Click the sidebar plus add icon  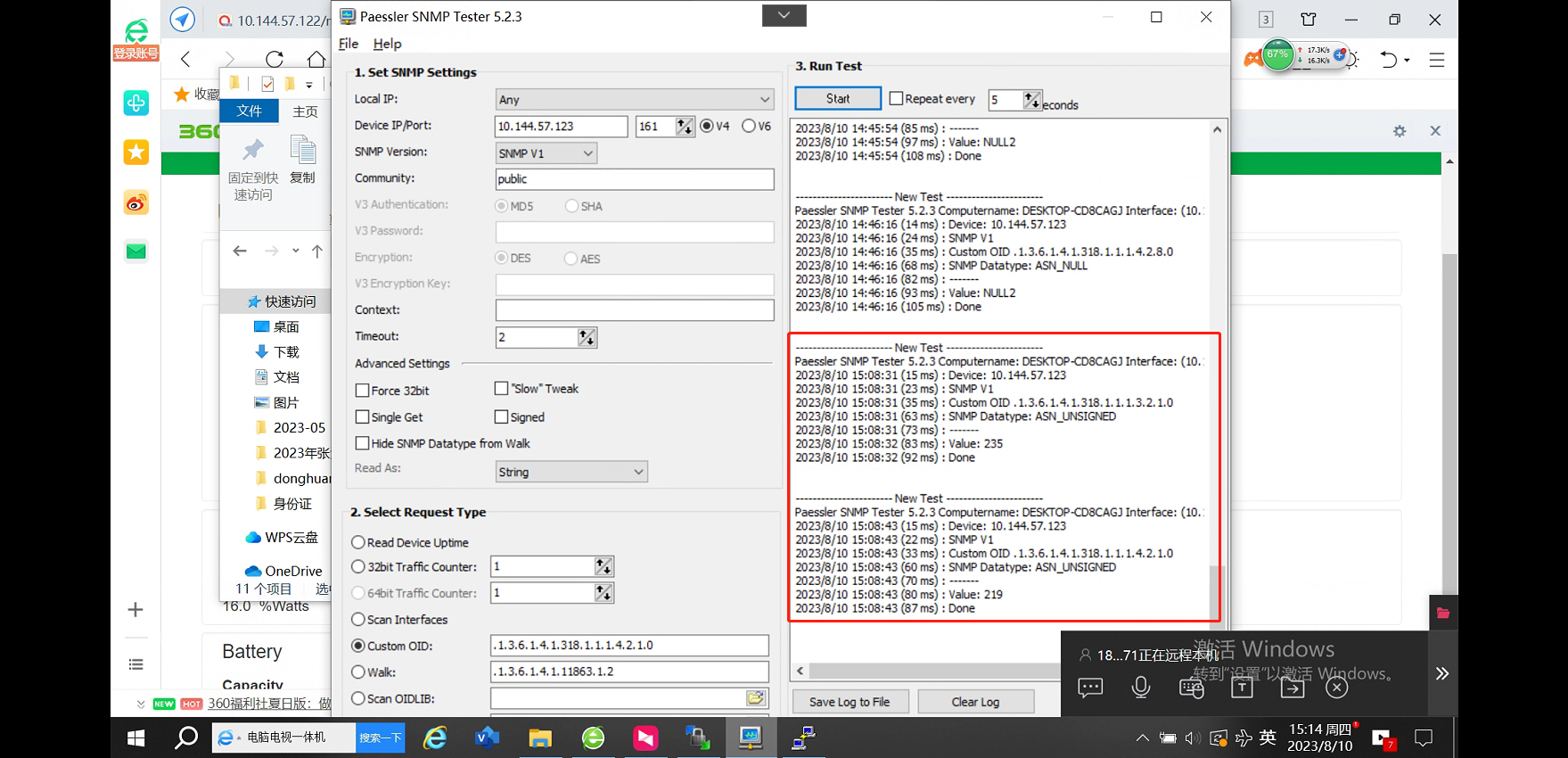point(135,610)
